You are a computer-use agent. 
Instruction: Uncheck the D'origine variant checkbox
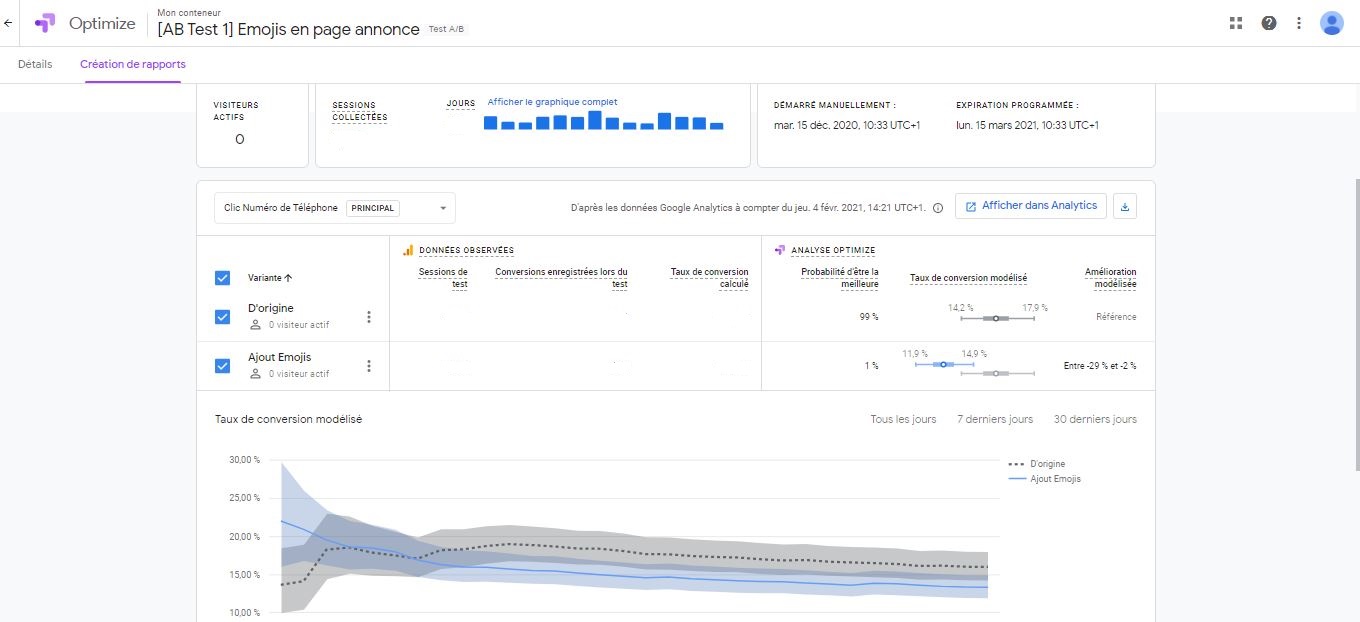pos(223,317)
